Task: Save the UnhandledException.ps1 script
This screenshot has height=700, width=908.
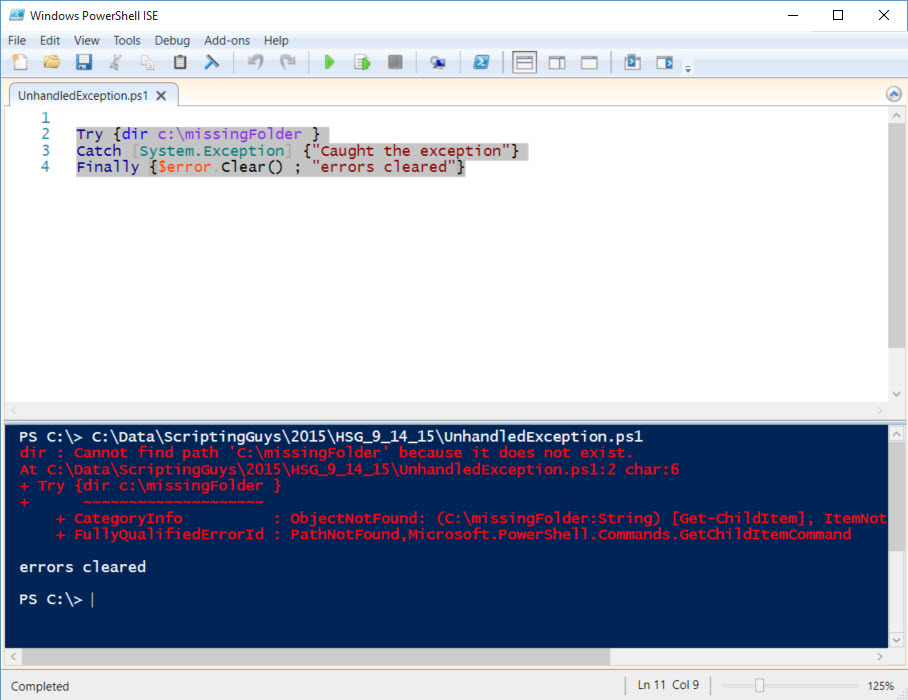Action: tap(84, 62)
